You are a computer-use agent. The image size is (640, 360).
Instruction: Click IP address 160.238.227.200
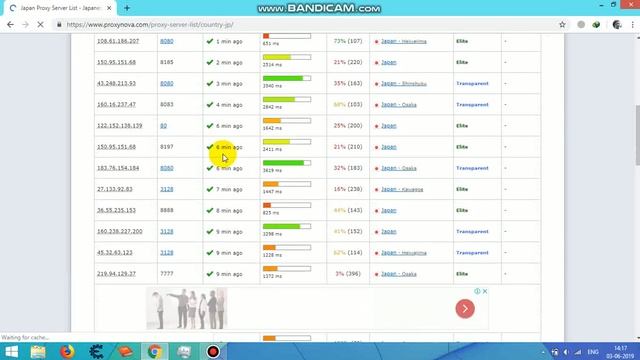tap(120, 231)
